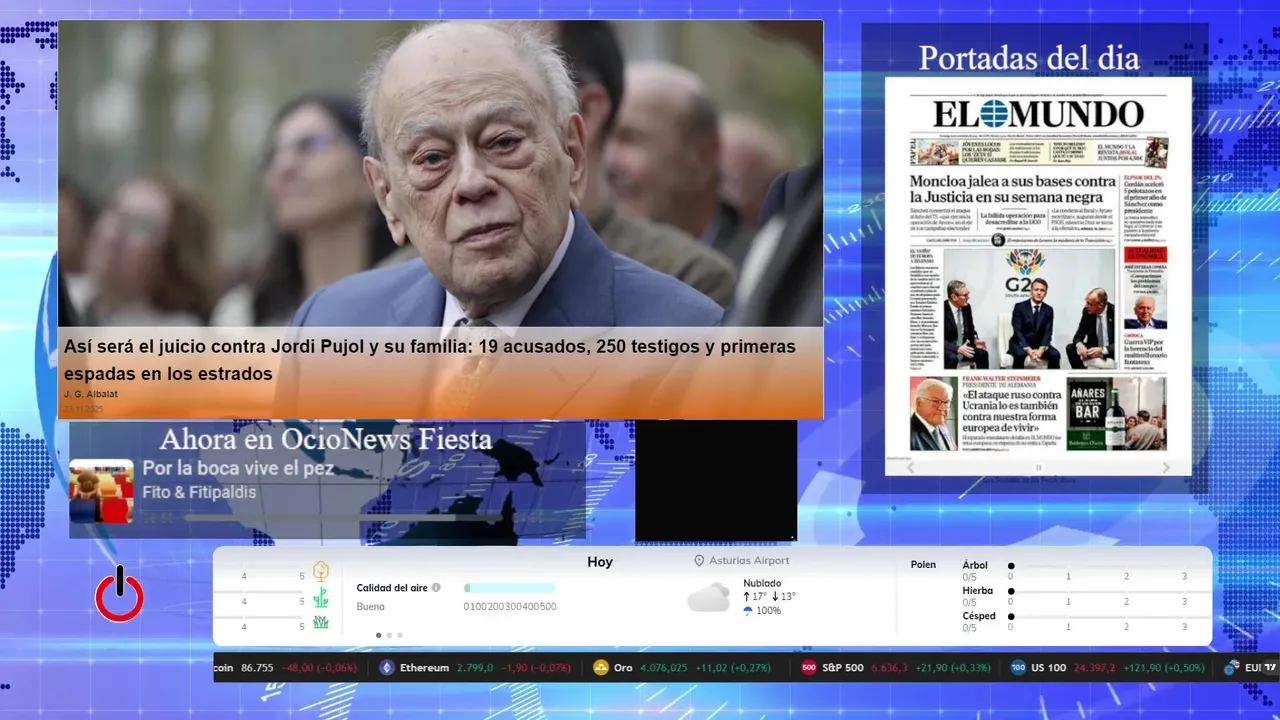This screenshot has height=720, width=1280.
Task: Click the rain umbrella icon by 100%
Action: pos(748,610)
